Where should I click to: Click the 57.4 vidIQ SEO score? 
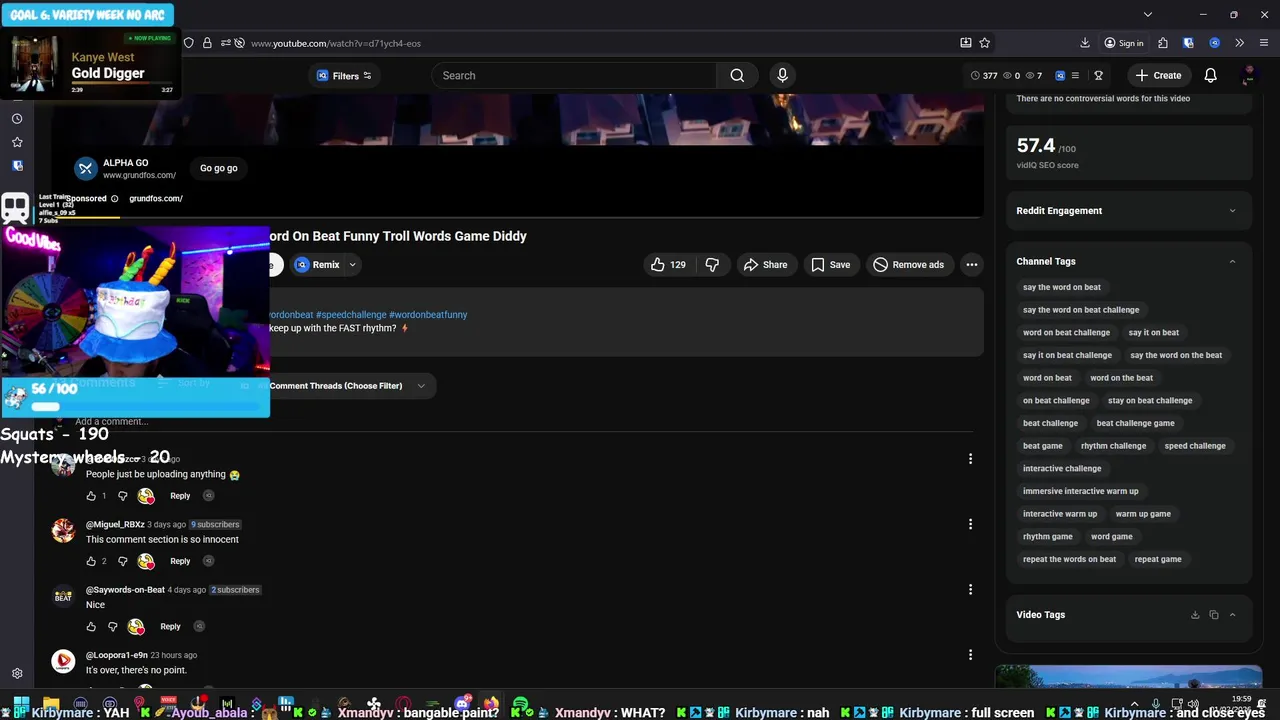point(1036,146)
